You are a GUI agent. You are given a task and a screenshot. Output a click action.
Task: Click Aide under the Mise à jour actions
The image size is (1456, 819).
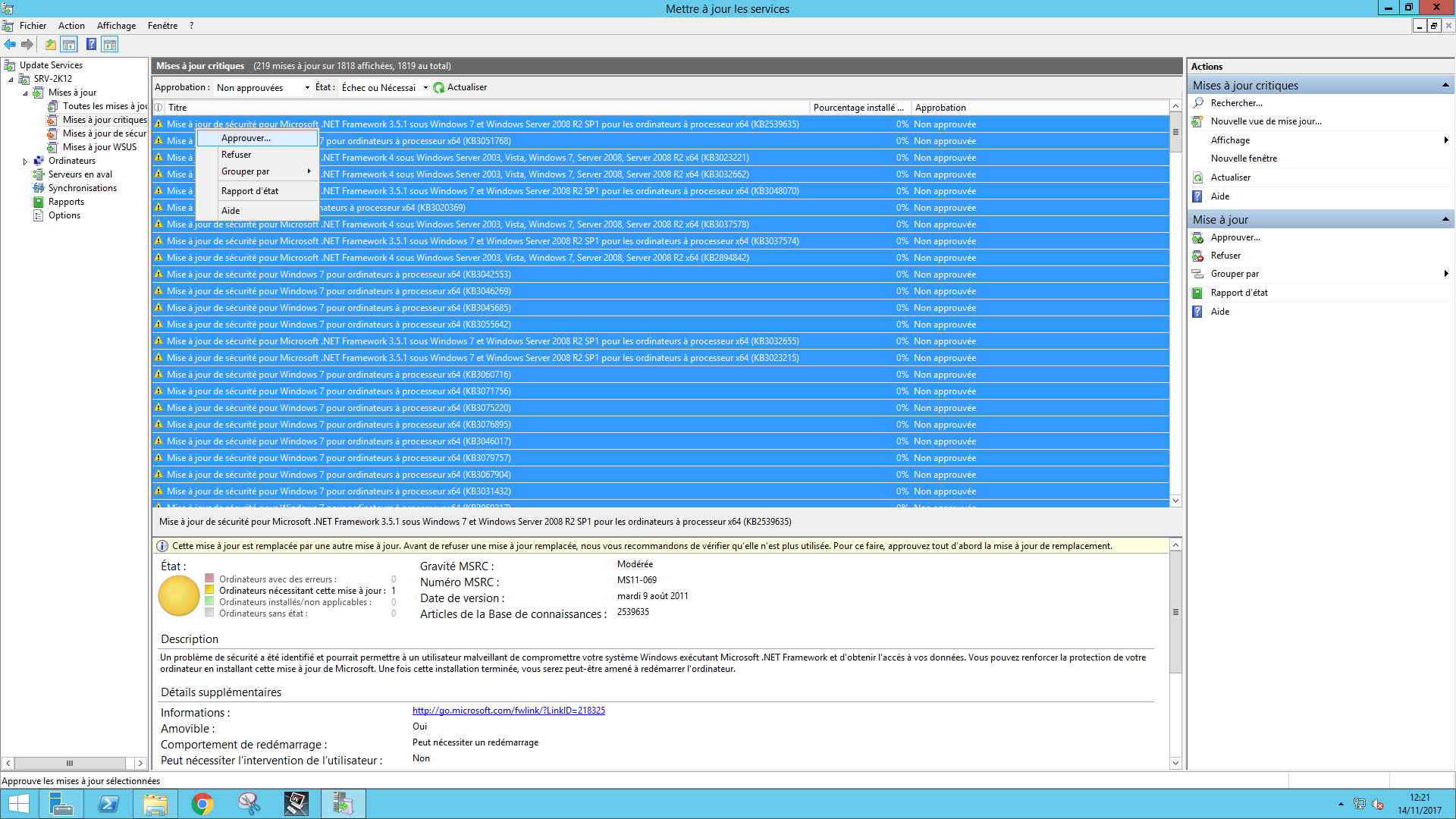(x=1219, y=312)
